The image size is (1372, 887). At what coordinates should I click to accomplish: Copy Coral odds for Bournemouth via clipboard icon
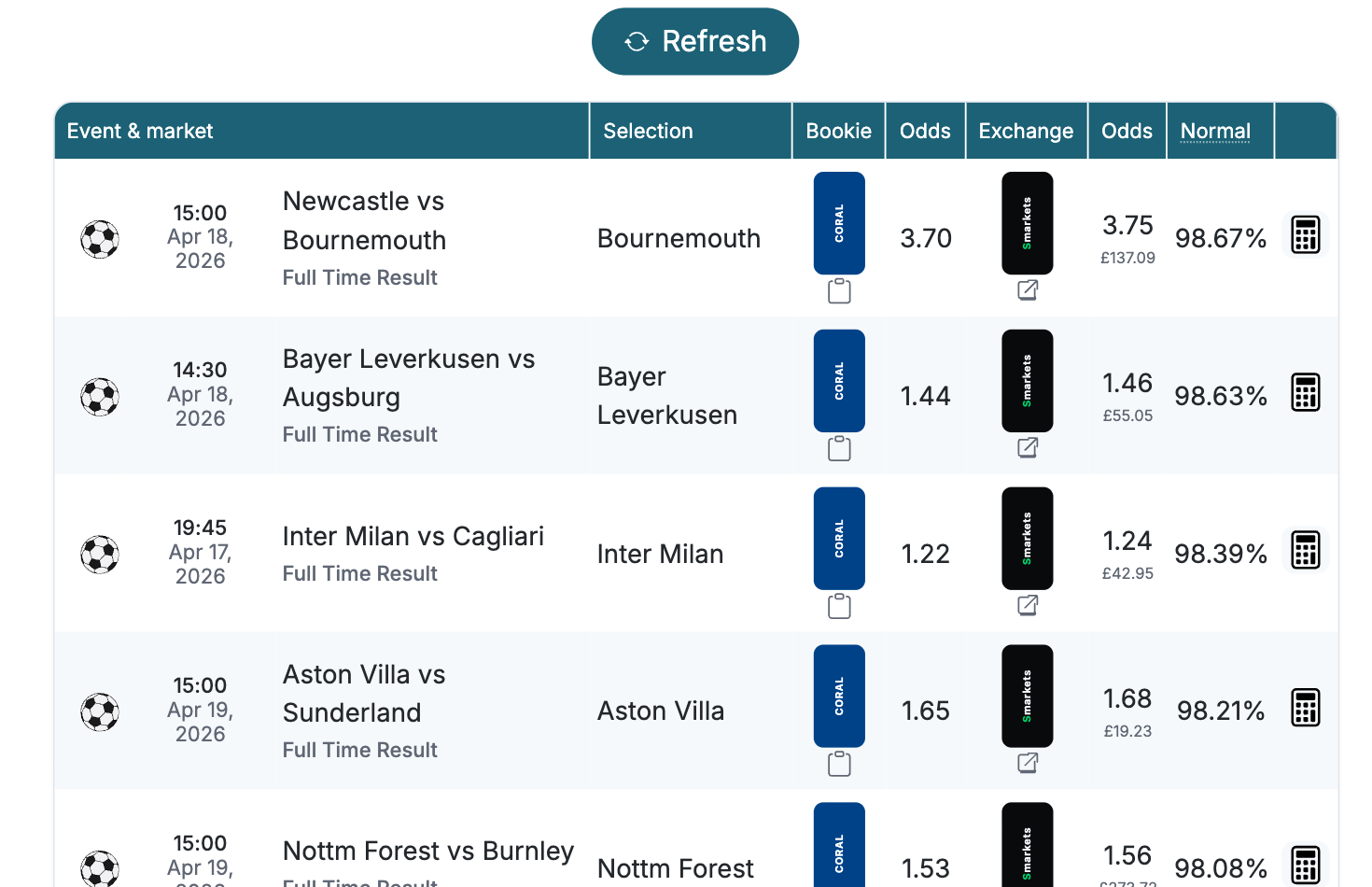point(839,291)
